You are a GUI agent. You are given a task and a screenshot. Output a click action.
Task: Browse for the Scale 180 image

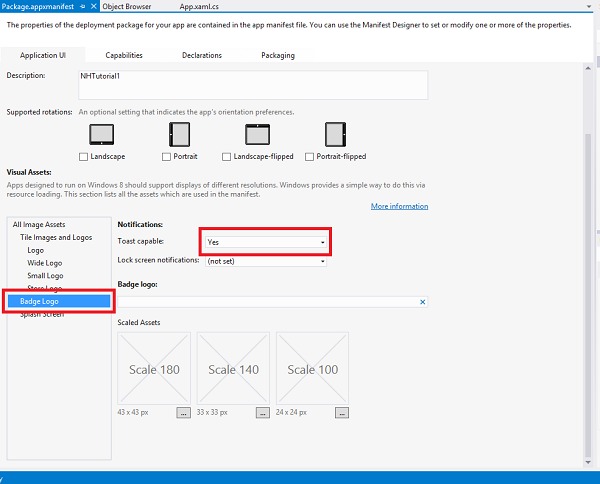pos(184,413)
